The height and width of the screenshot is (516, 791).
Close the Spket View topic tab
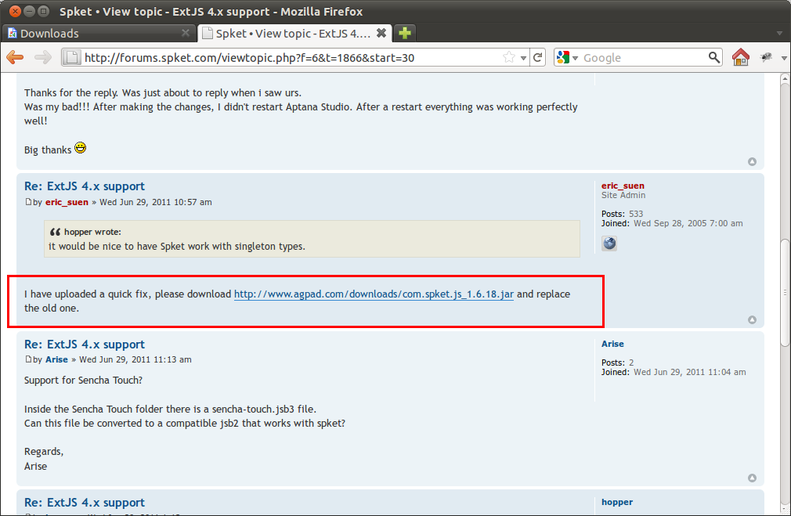pos(381,33)
